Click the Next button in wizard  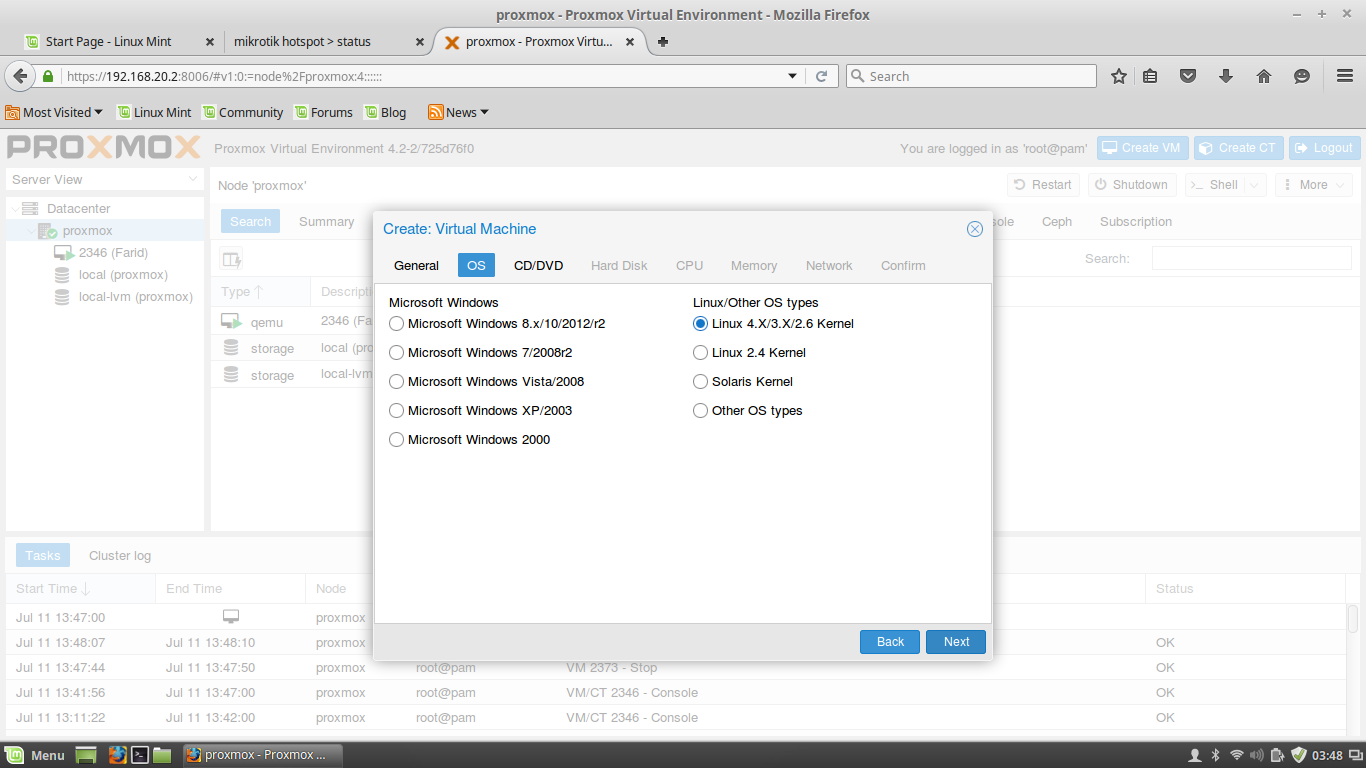(956, 642)
